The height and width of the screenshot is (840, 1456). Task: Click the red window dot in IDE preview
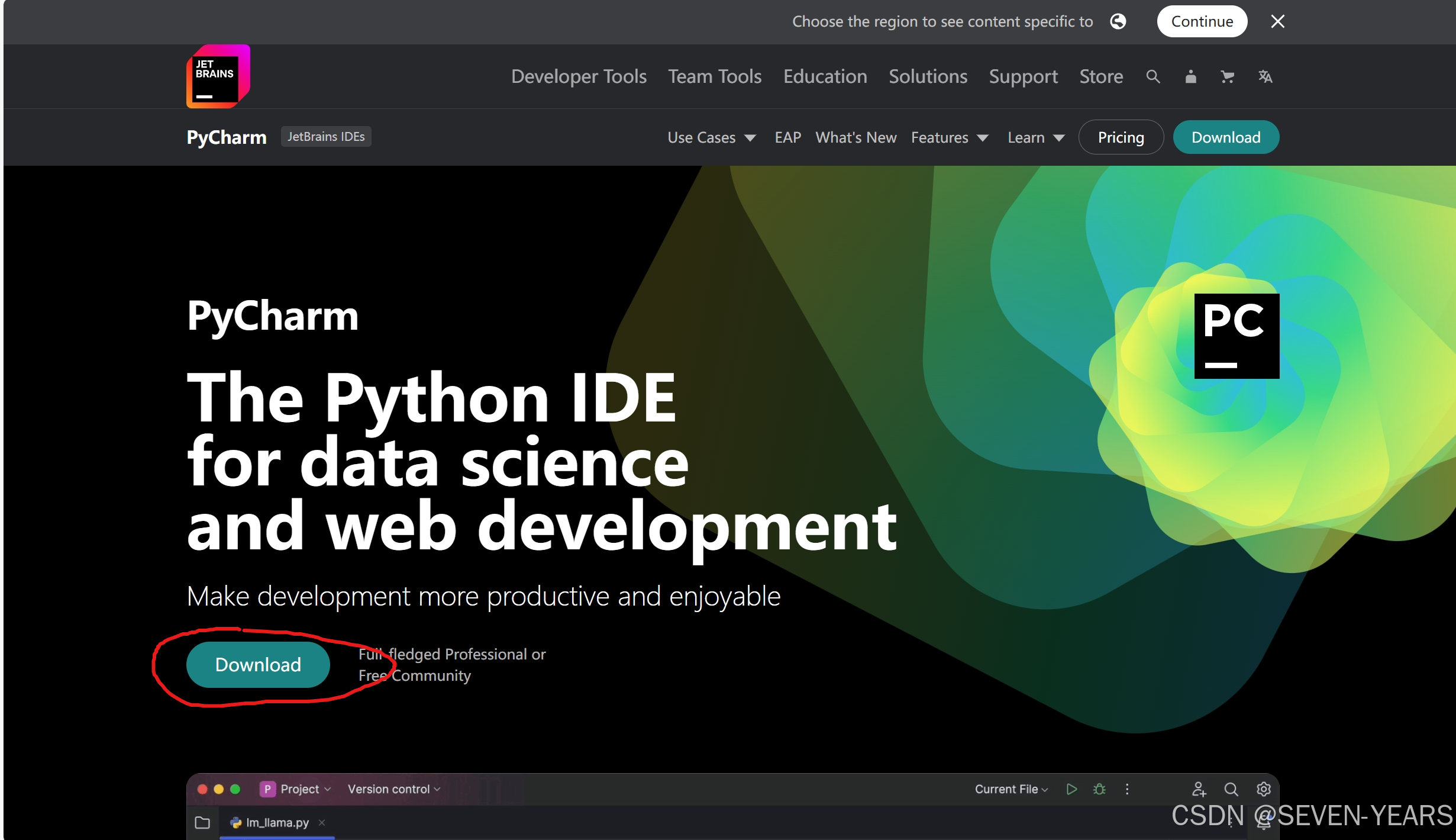click(x=202, y=788)
